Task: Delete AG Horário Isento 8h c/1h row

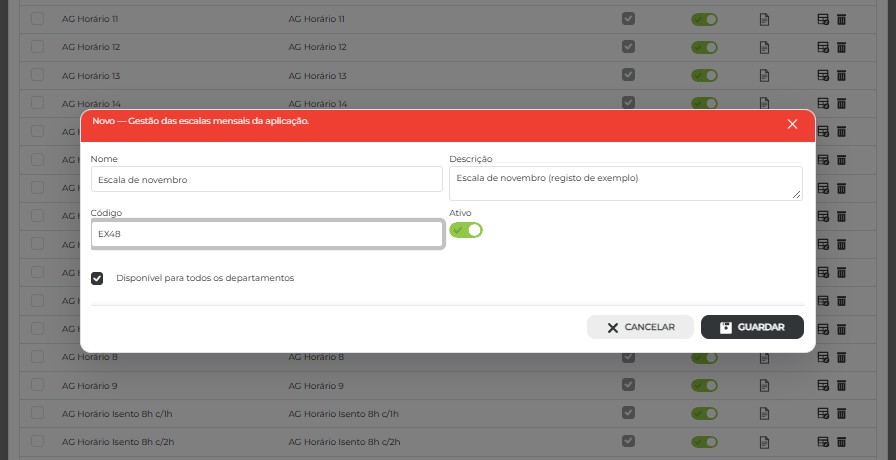Action: 841,414
